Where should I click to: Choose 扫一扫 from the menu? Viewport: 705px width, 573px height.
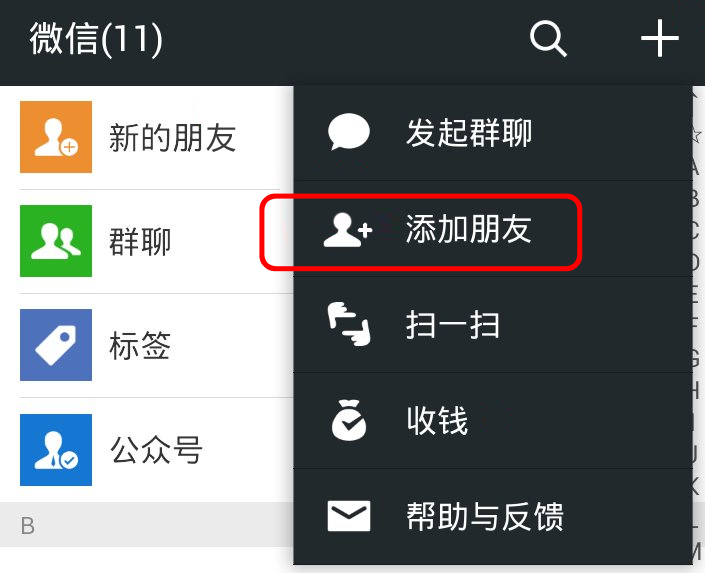(493, 325)
